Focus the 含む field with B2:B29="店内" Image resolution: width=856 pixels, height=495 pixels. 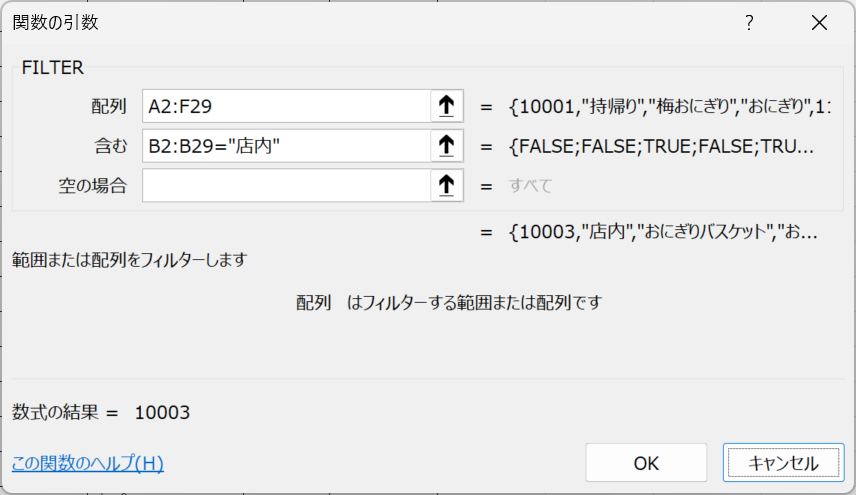coord(287,146)
